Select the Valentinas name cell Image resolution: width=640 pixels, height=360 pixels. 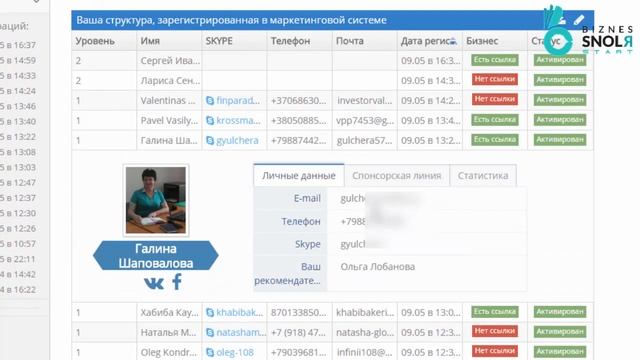point(169,100)
